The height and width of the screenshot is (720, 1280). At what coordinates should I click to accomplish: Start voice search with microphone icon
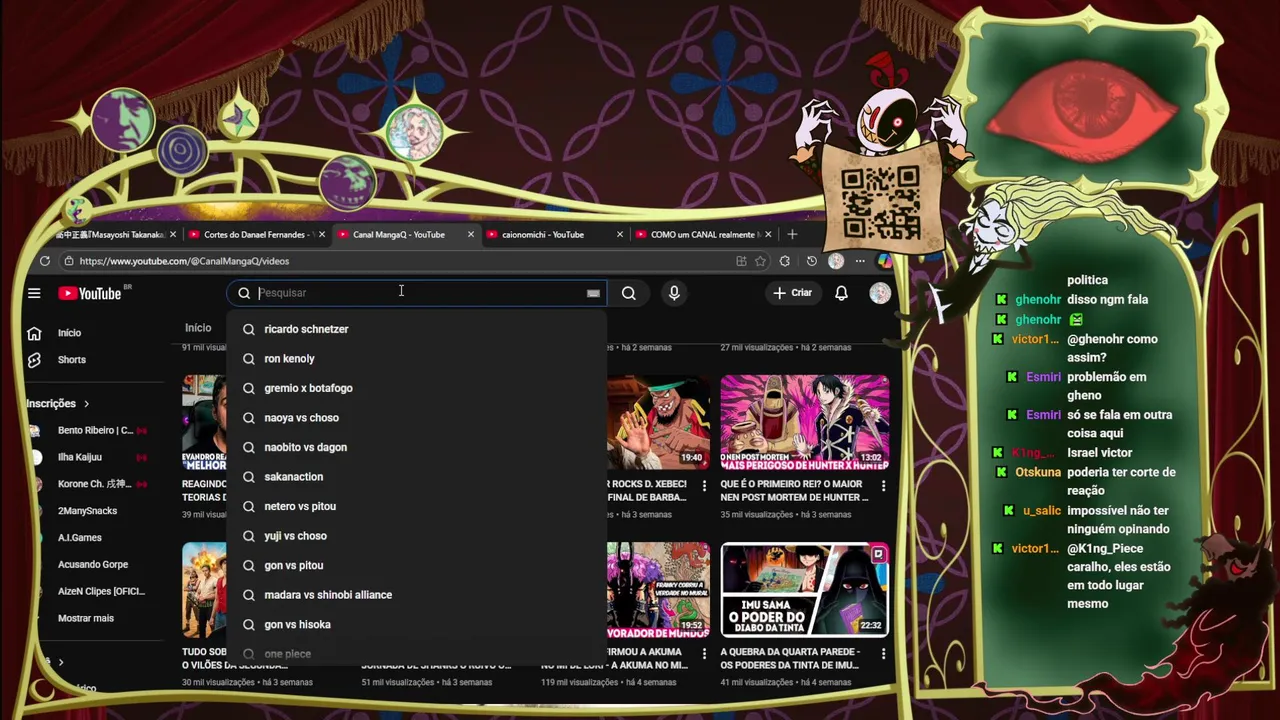674,293
